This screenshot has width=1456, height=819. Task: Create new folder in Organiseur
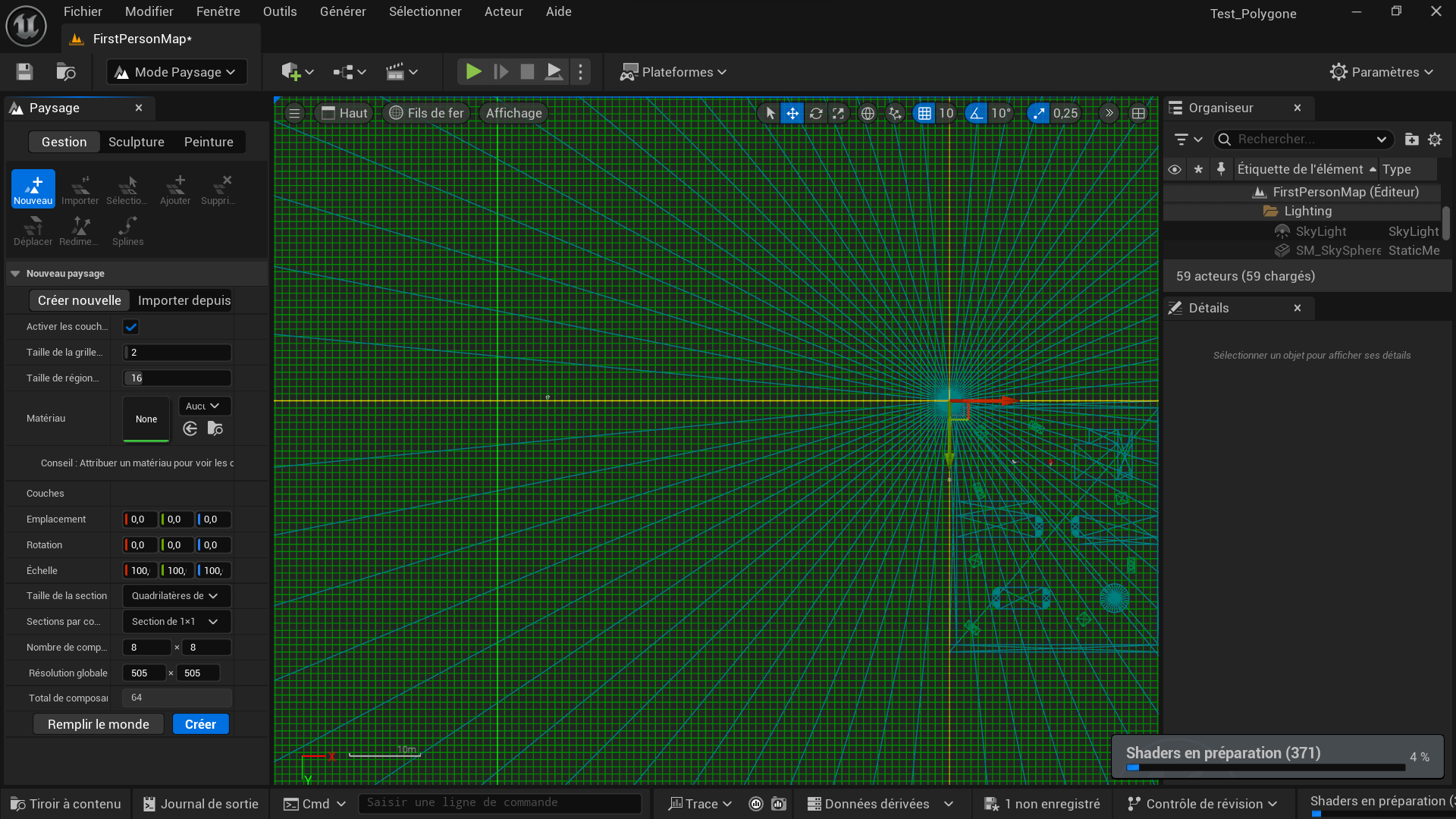[x=1411, y=139]
